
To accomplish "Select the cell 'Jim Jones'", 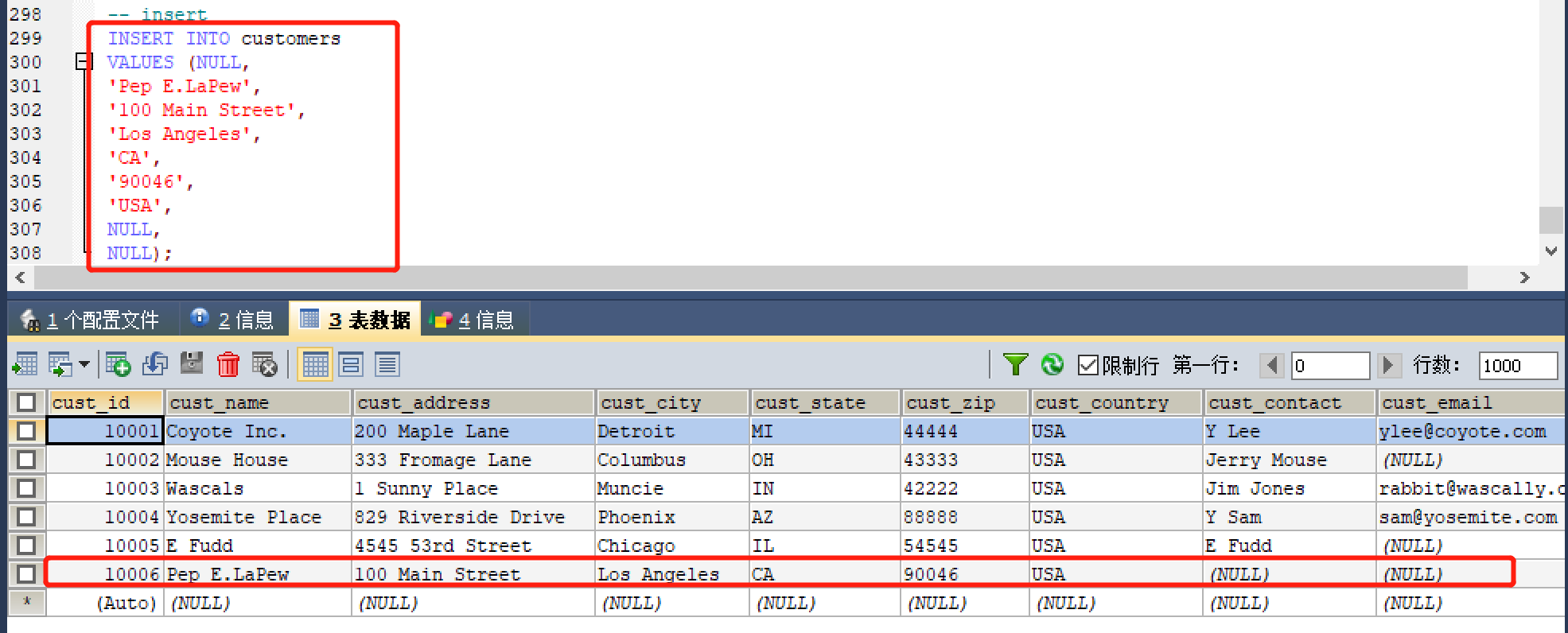I will tap(1290, 488).
